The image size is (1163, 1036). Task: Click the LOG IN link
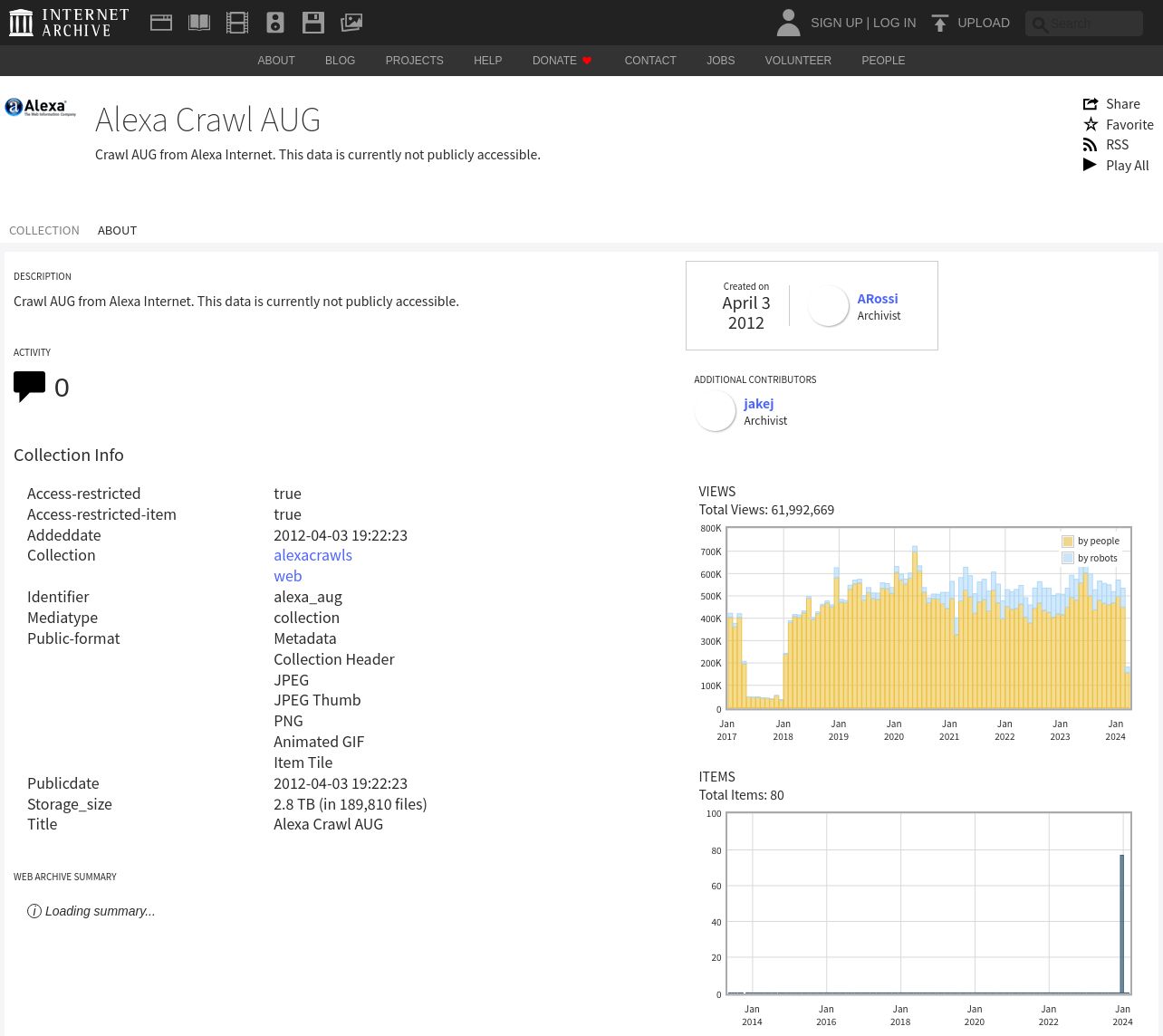pos(894,23)
